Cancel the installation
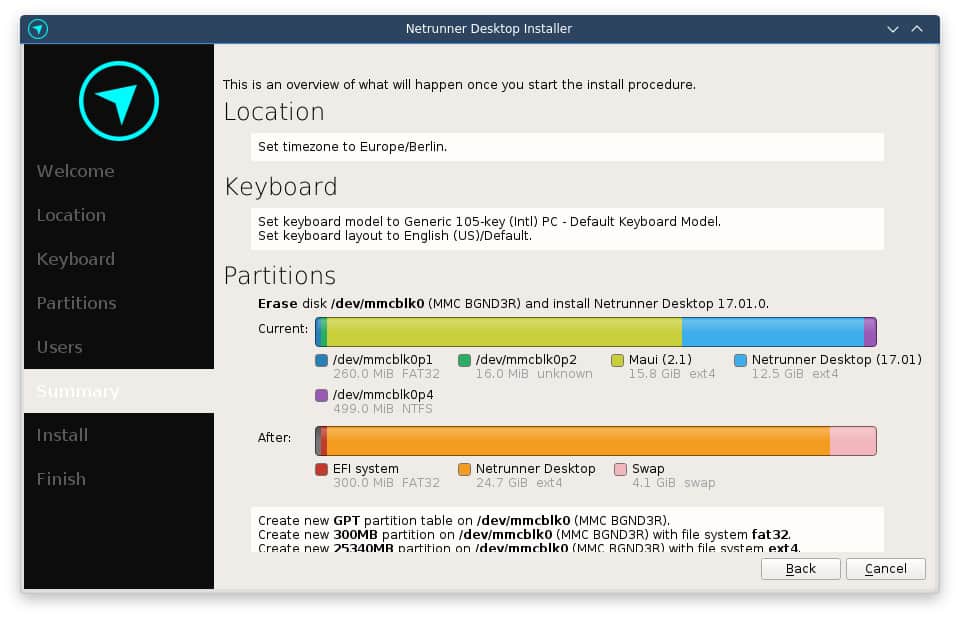The width and height of the screenshot is (960, 620). coord(885,569)
